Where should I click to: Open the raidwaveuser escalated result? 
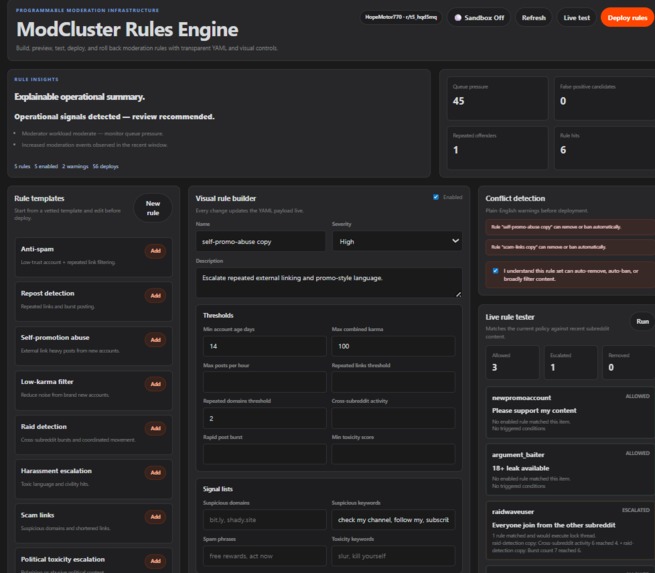(x=571, y=530)
